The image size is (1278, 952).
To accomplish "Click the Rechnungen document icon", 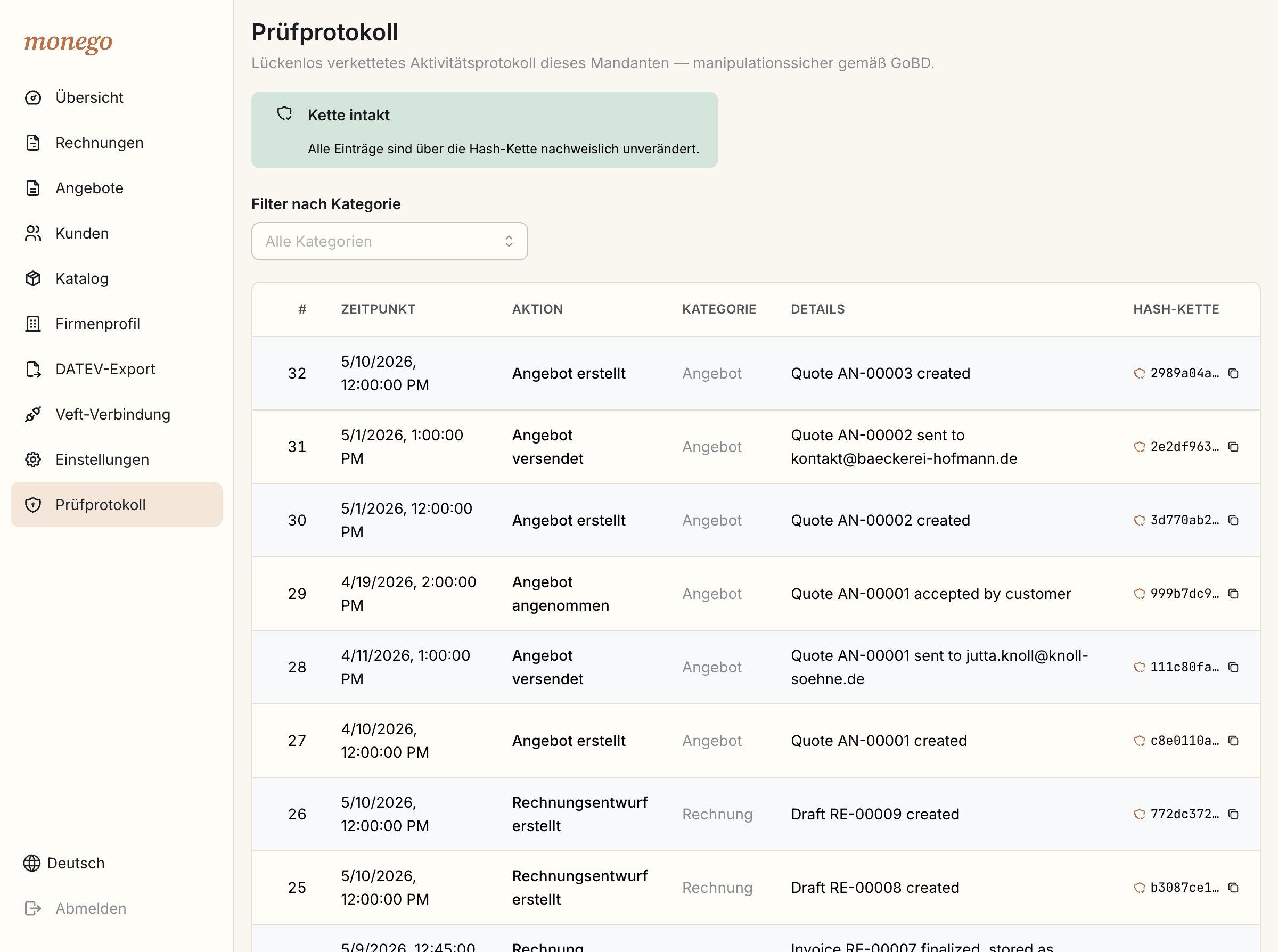I will point(33,143).
